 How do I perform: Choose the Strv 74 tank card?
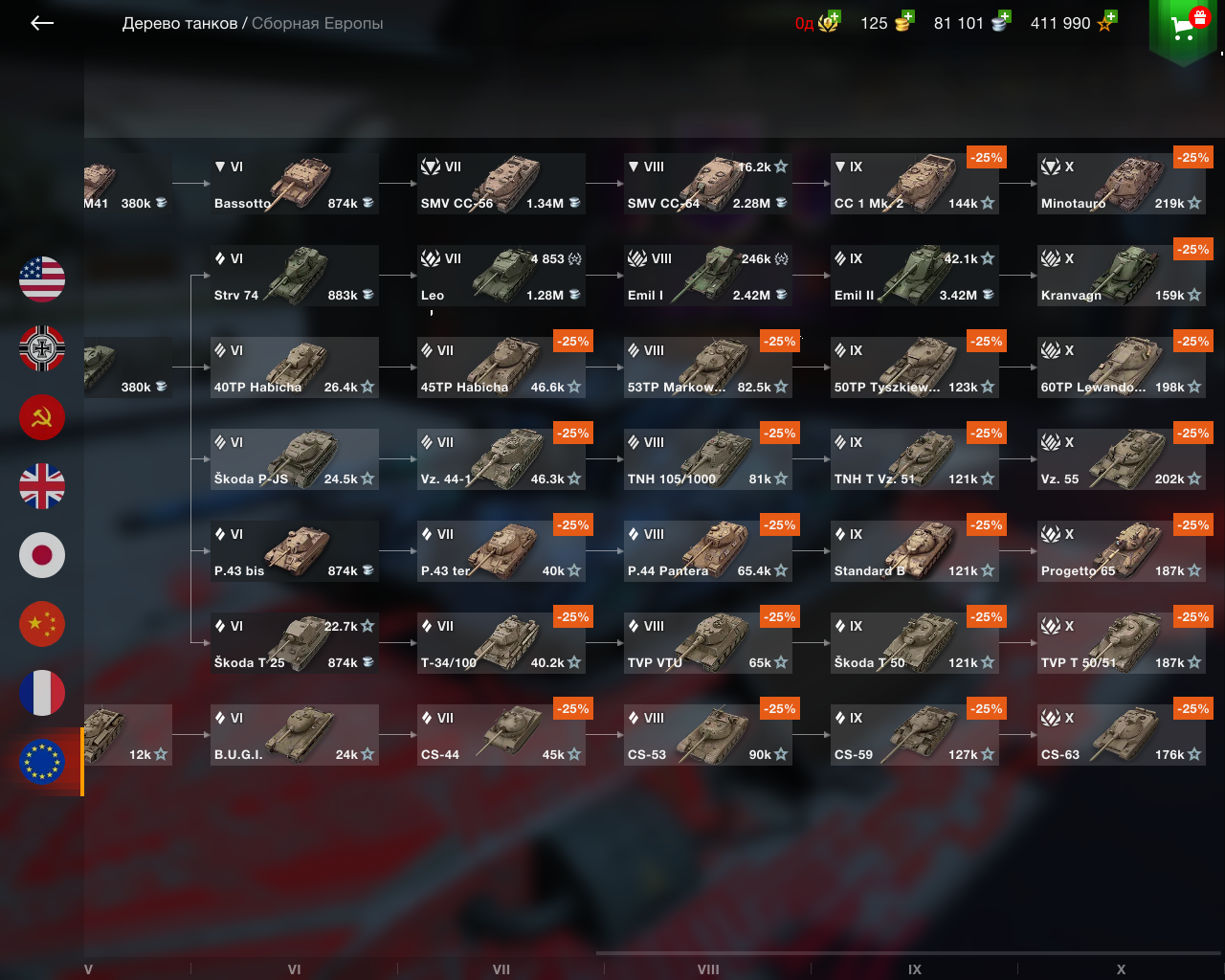tap(295, 276)
